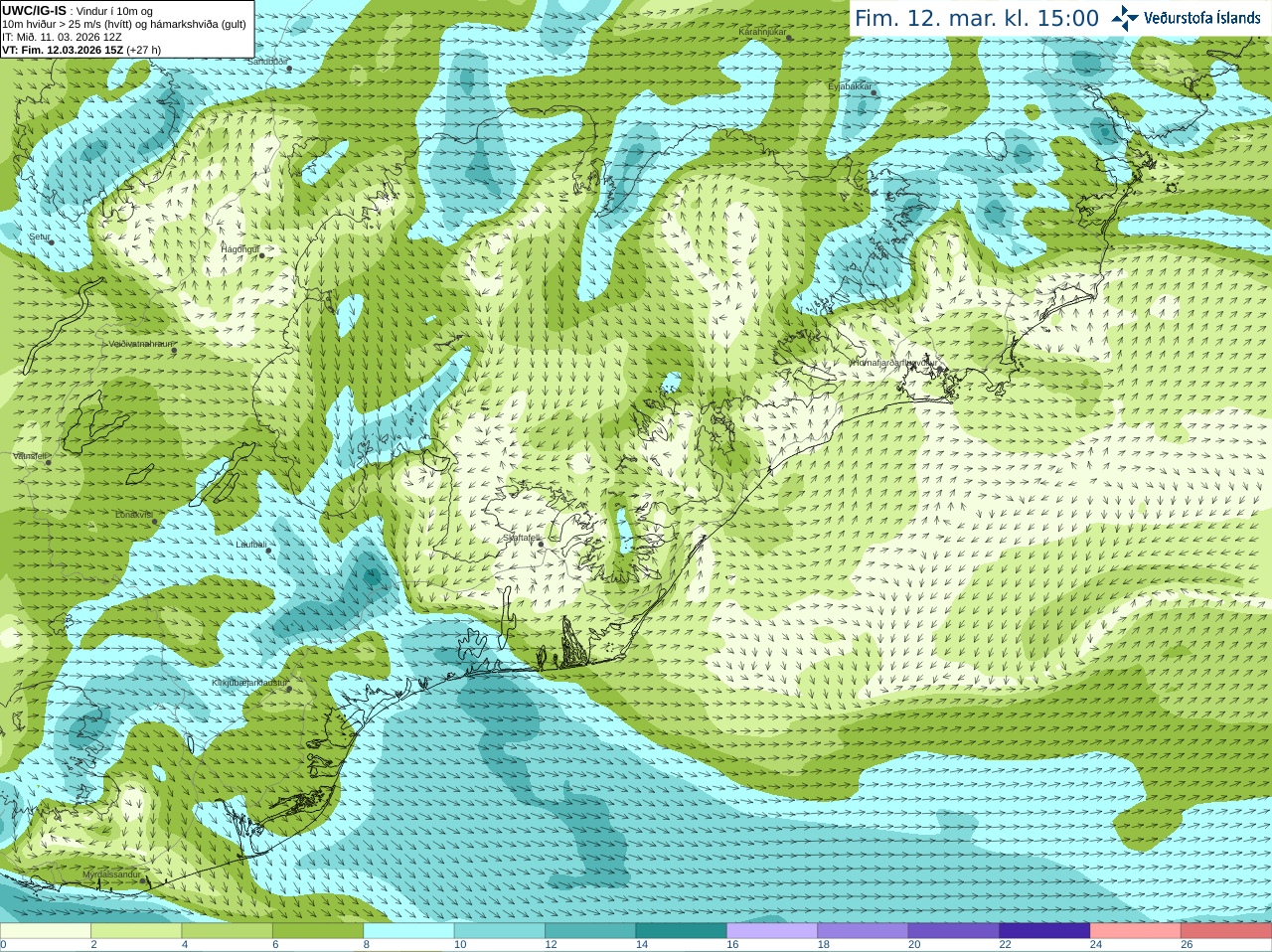The width and height of the screenshot is (1272, 952).
Task: Pick the 22–24 m/s dark indigo swatch
Action: (1045, 931)
